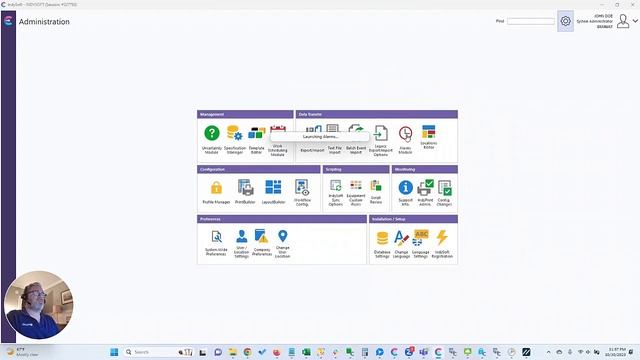Image resolution: width=640 pixels, height=360 pixels.
Task: Open IndySoft Registration lightning icon
Action: point(442,237)
